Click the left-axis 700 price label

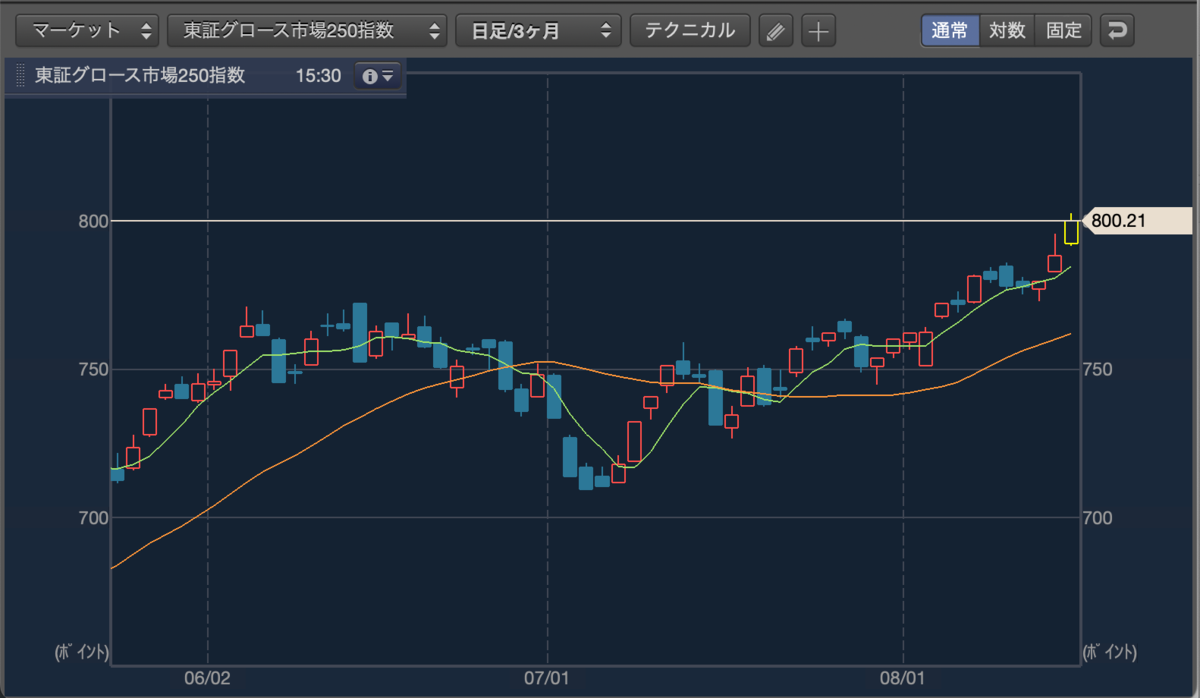[x=92, y=518]
